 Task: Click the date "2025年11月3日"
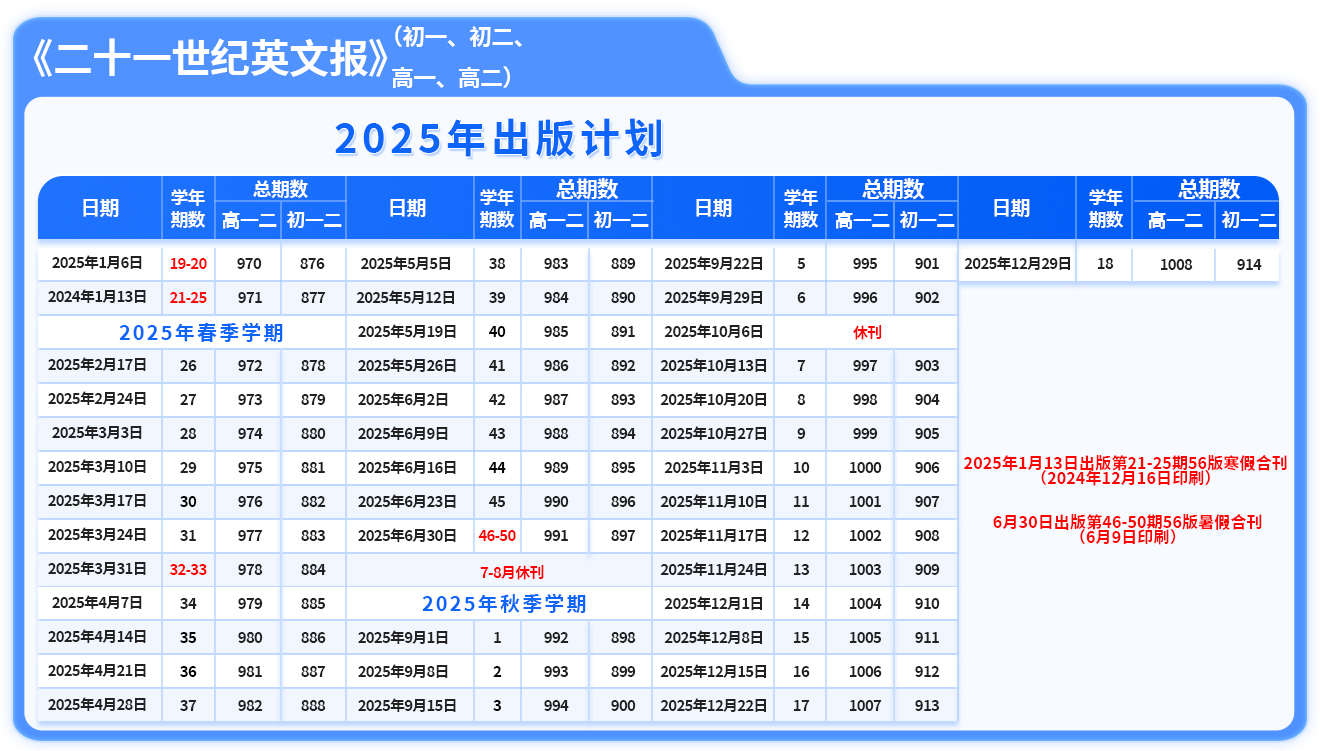(x=714, y=468)
